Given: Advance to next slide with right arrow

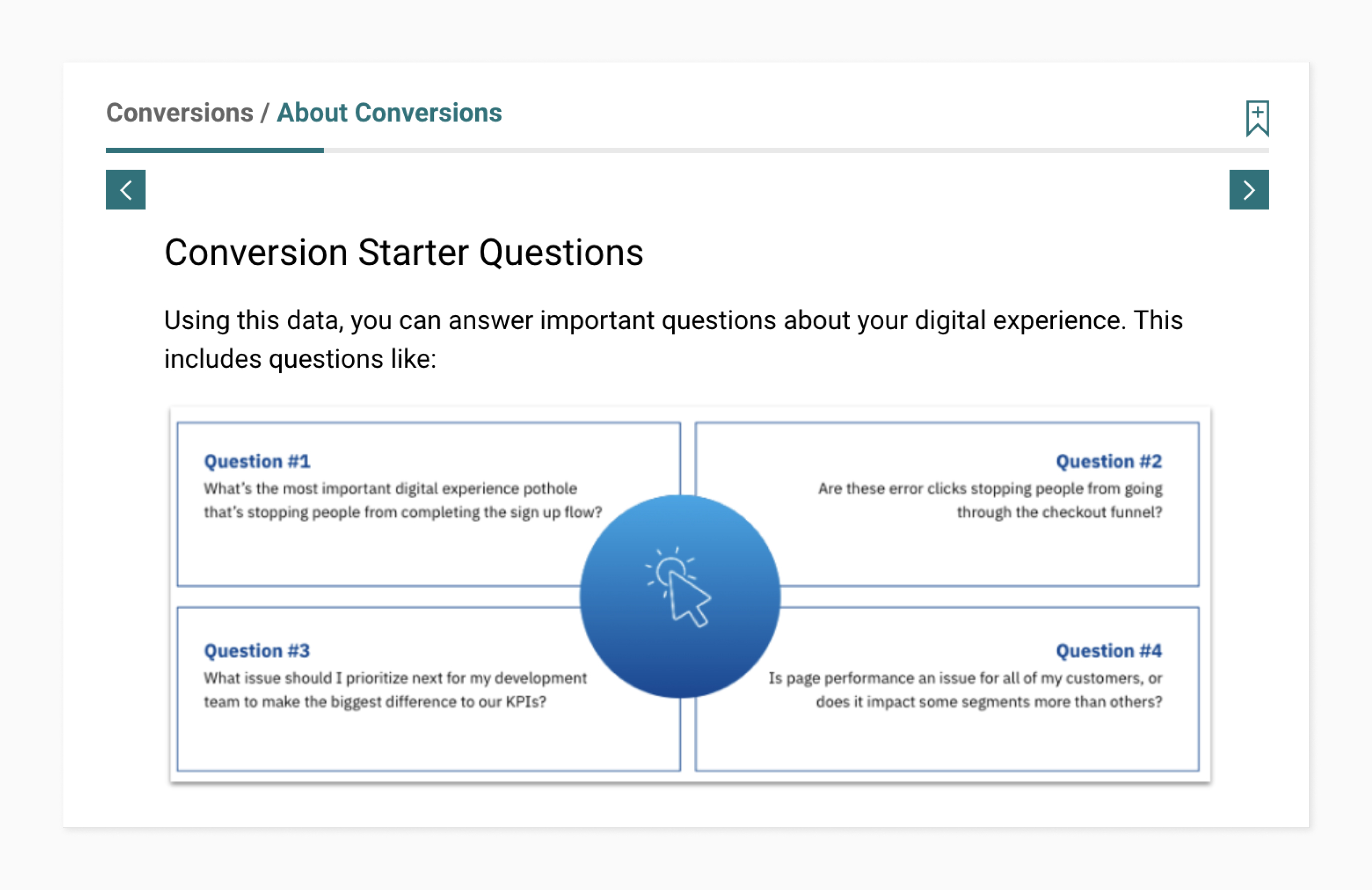Looking at the screenshot, I should (x=1249, y=190).
